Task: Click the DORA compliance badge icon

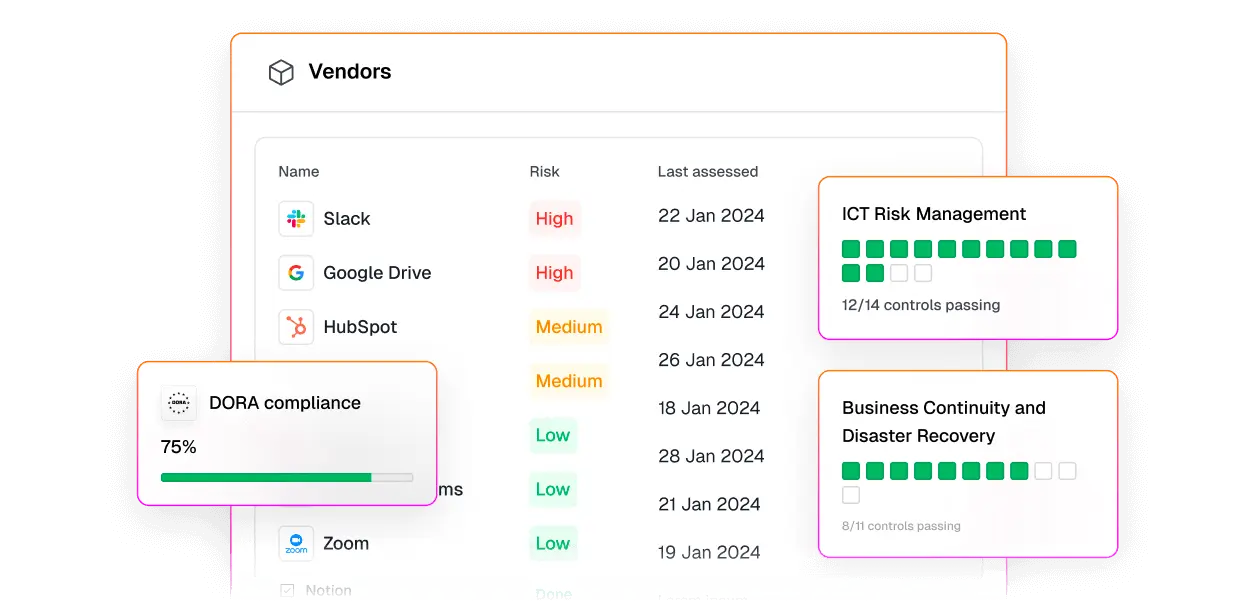Action: 179,403
